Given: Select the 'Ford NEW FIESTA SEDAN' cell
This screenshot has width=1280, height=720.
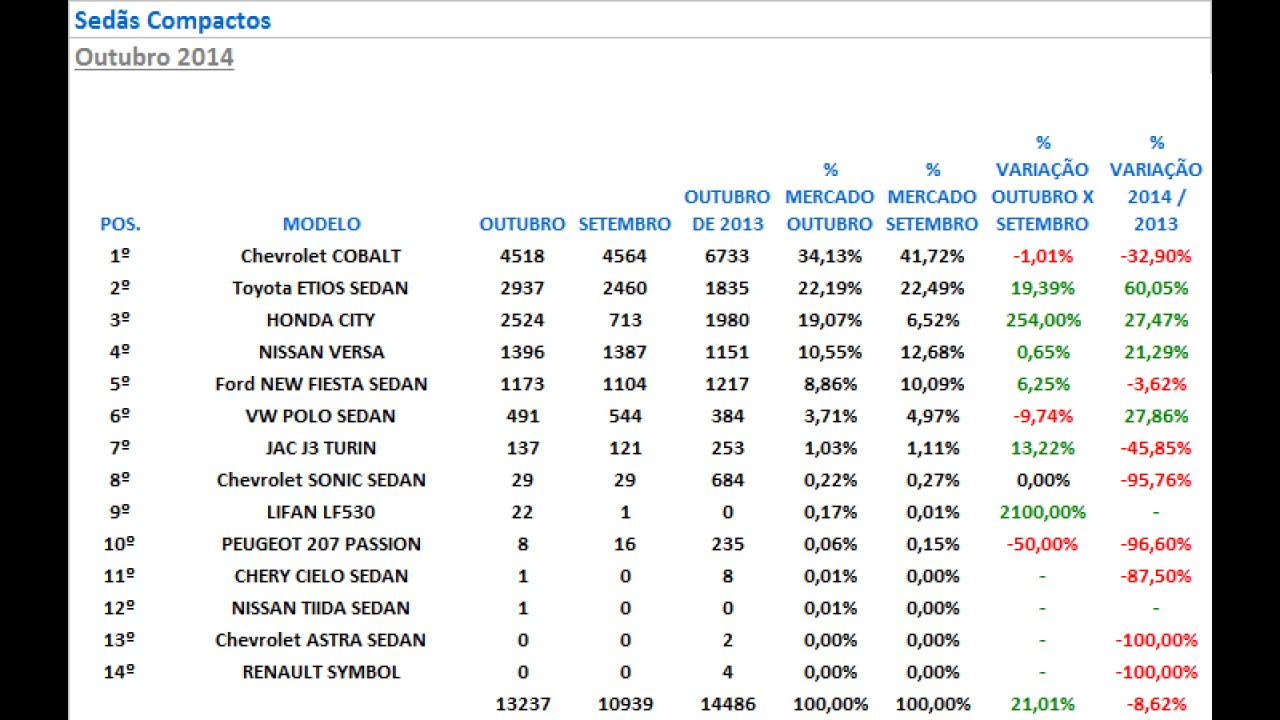Looking at the screenshot, I should (x=321, y=384).
